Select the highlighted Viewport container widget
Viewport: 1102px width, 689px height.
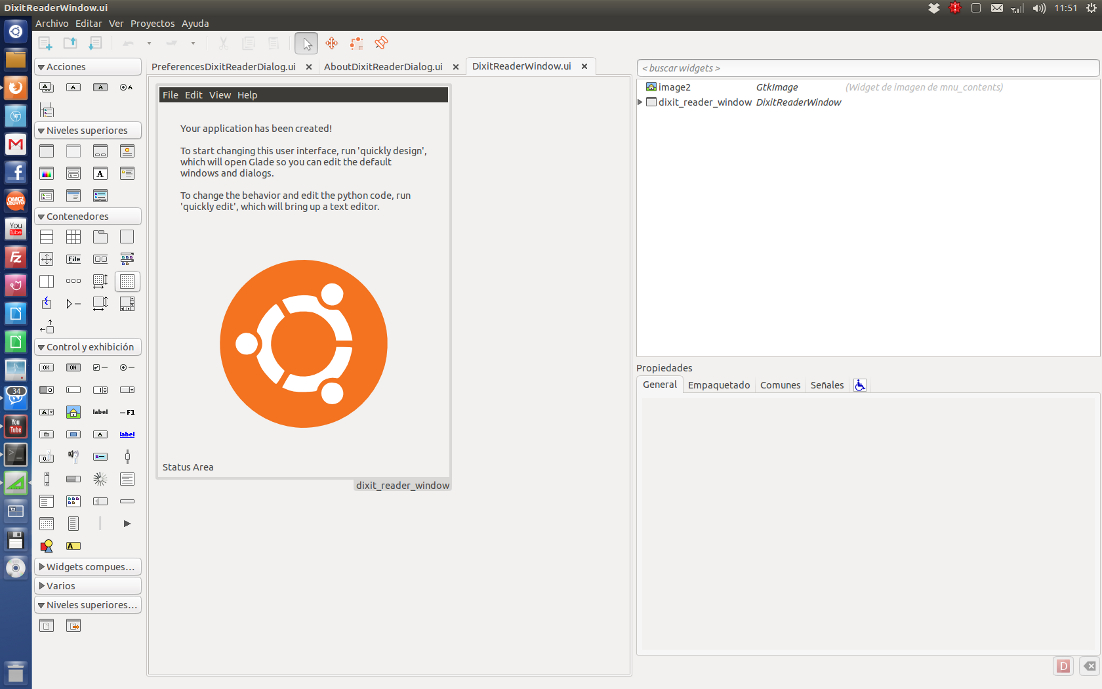point(127,282)
